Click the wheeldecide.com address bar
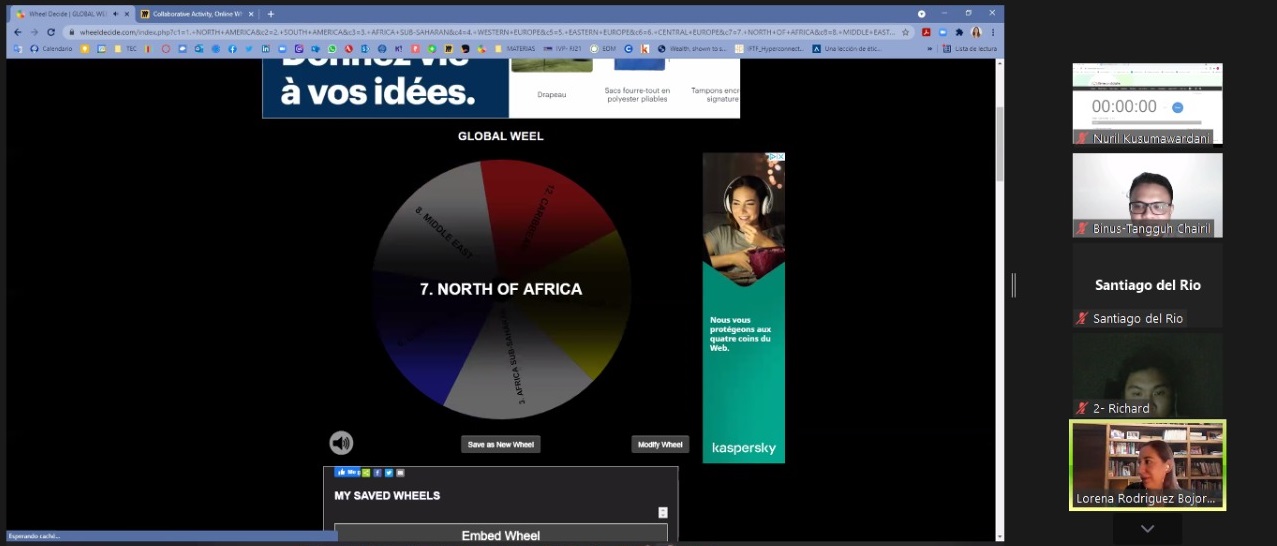1277x546 pixels. tap(480, 32)
